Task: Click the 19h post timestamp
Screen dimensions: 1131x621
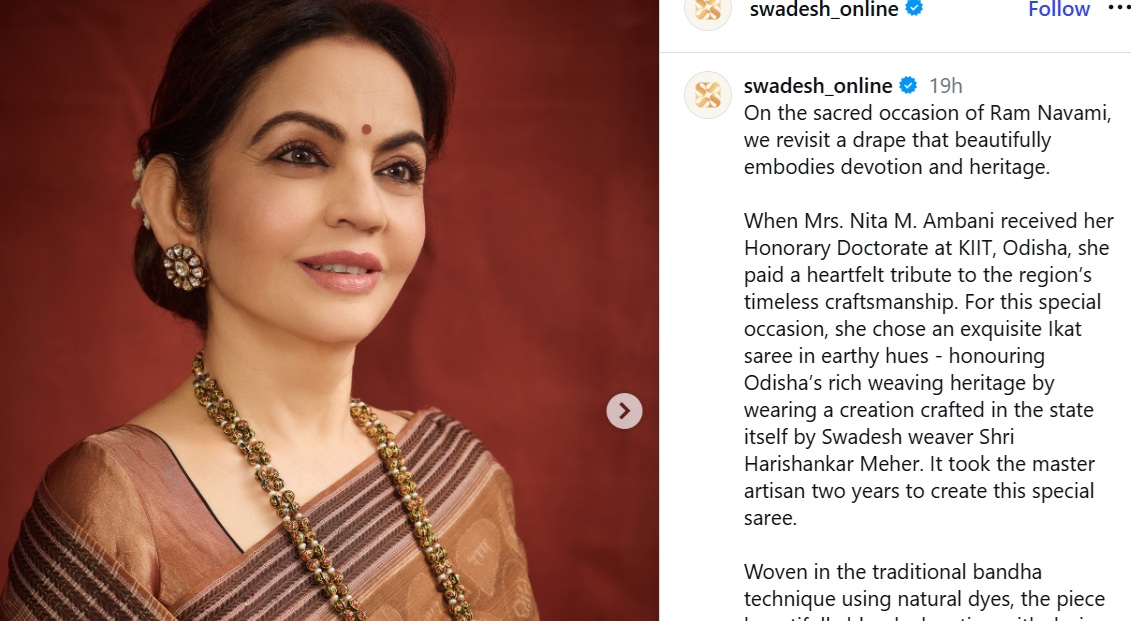Action: point(946,86)
